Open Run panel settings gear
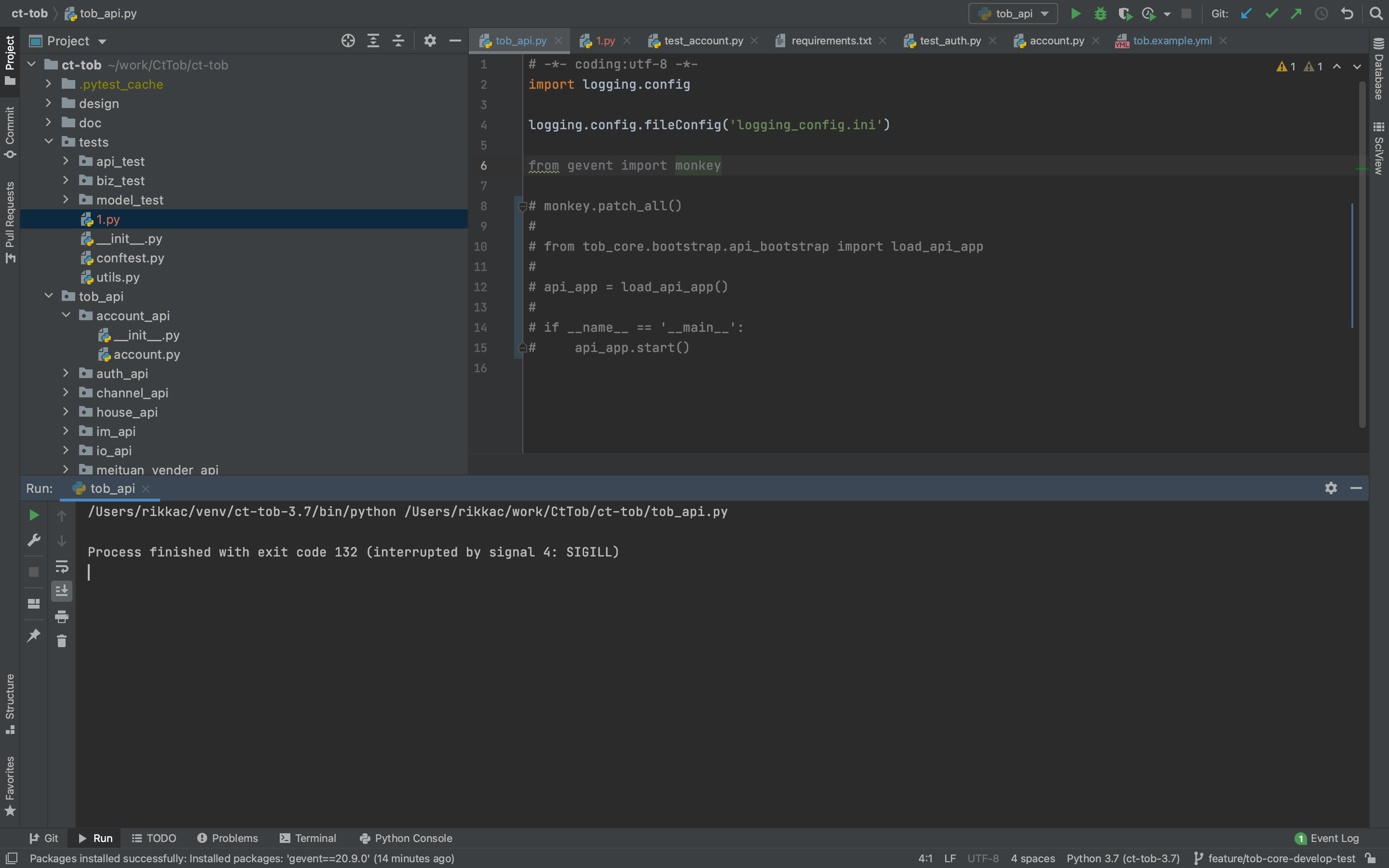 point(1331,488)
